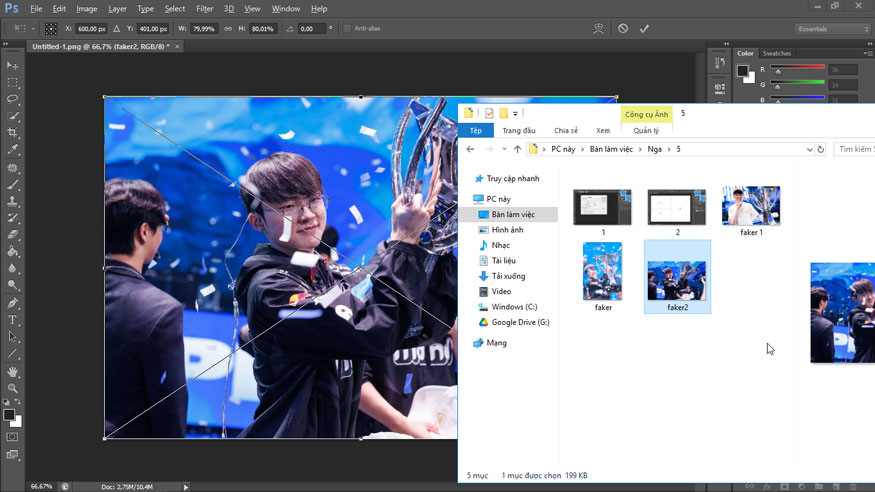
Task: Select the Hand tool
Action: pos(13,372)
